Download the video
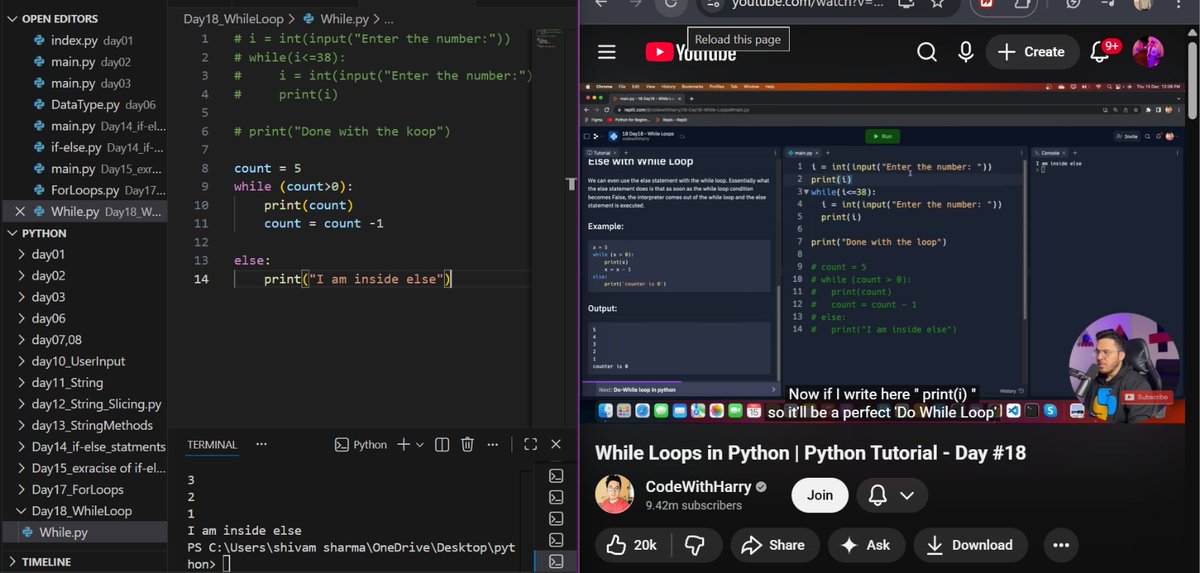This screenshot has width=1200, height=573. 969,545
